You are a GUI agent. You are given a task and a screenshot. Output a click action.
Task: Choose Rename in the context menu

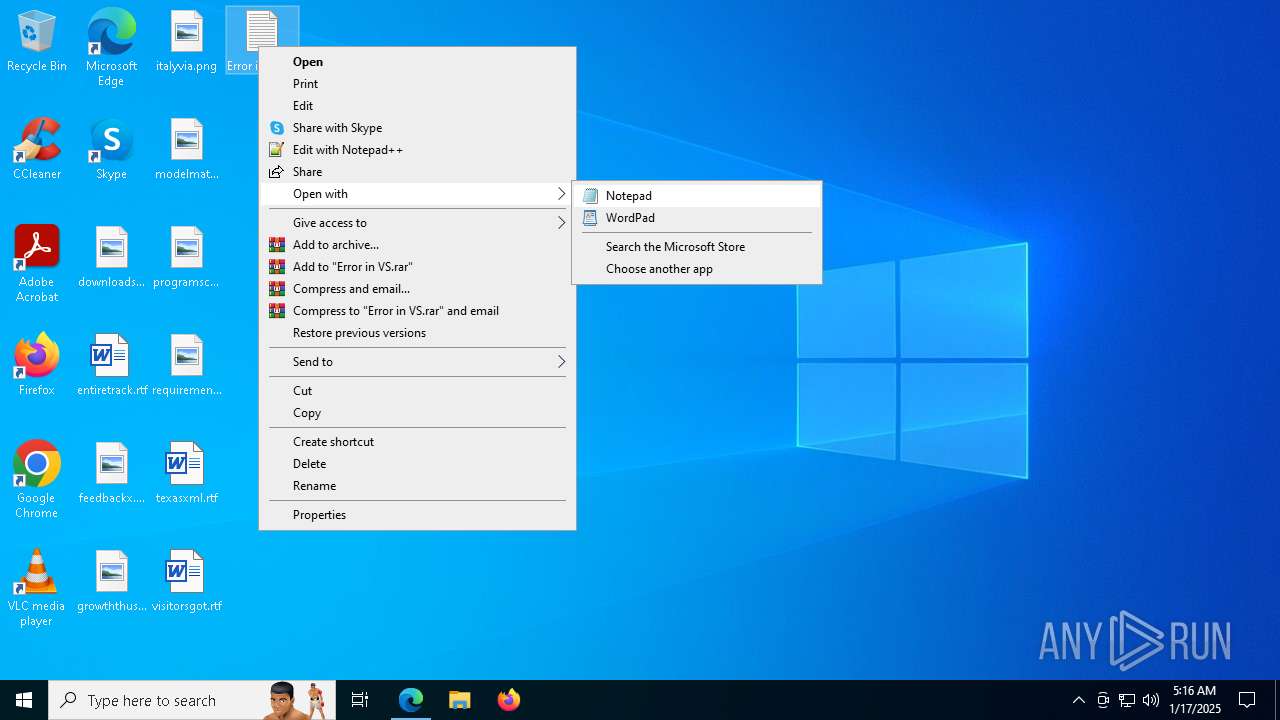coord(417,486)
